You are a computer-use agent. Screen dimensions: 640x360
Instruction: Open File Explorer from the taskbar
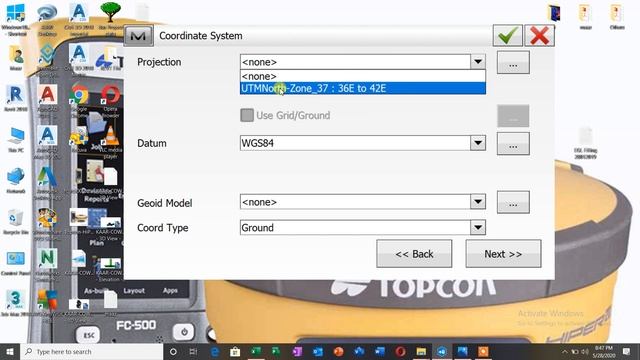(421, 351)
